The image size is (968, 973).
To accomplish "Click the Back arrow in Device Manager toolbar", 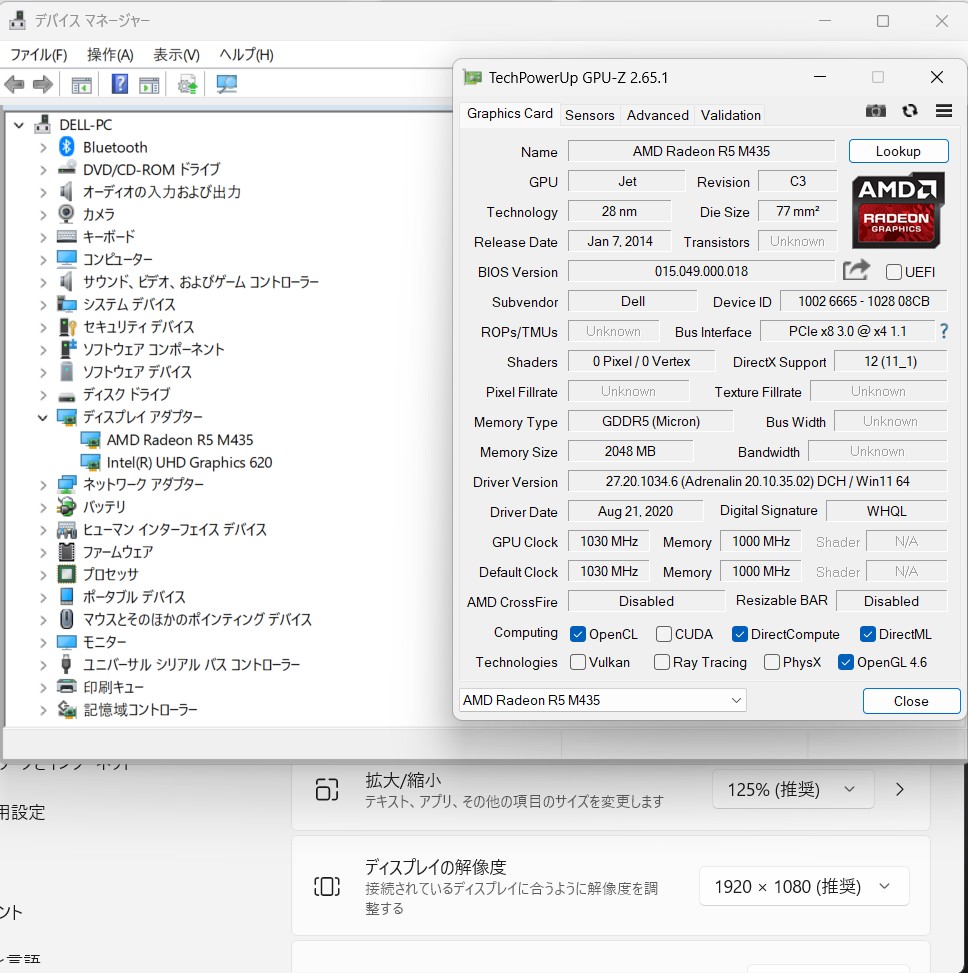I will click(x=14, y=84).
